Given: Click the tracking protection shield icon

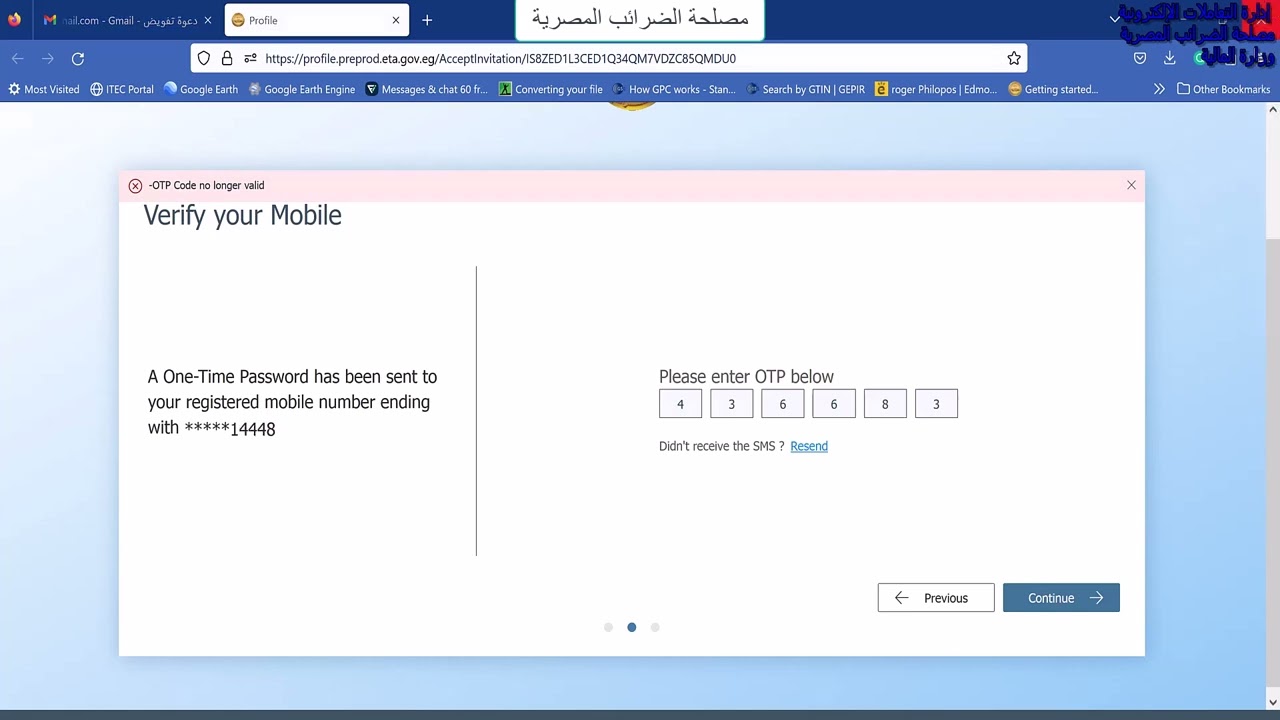Looking at the screenshot, I should coord(204,58).
